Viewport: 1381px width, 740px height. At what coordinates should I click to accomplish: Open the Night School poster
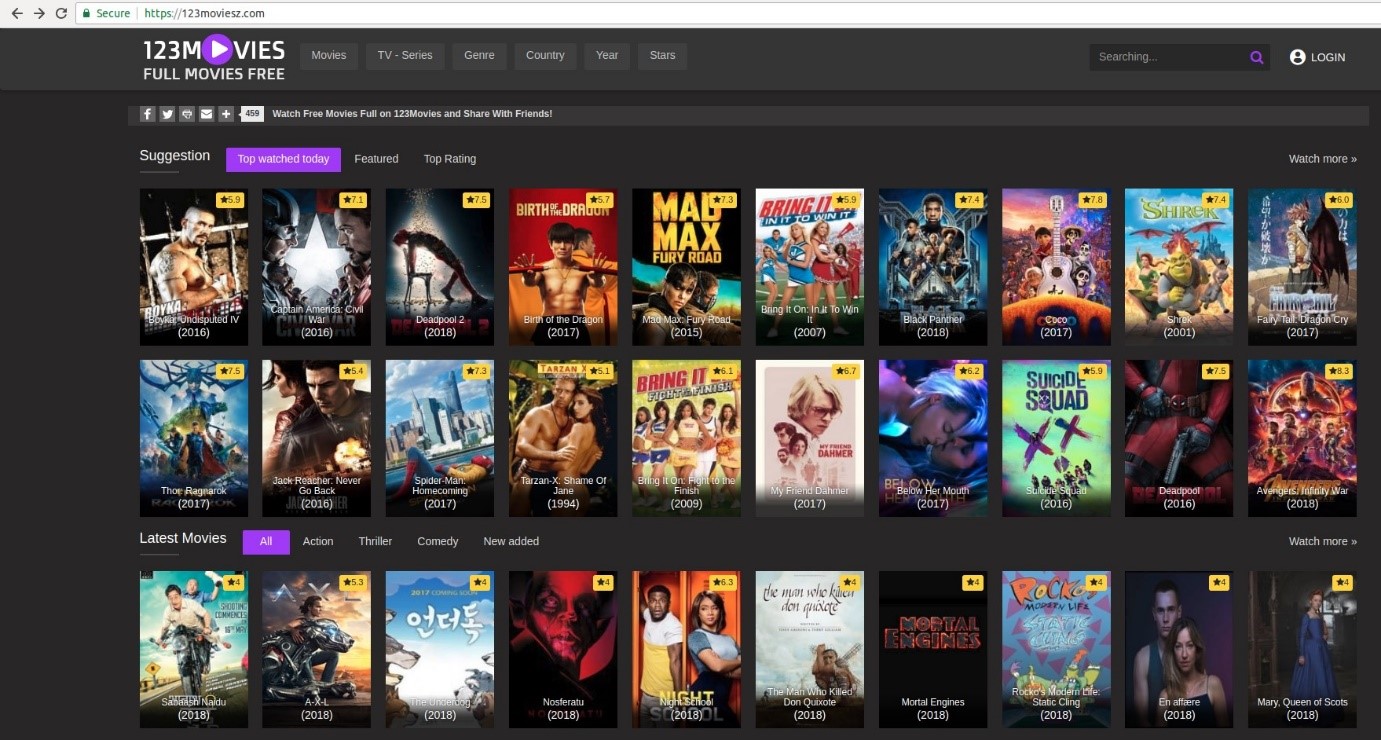click(686, 649)
